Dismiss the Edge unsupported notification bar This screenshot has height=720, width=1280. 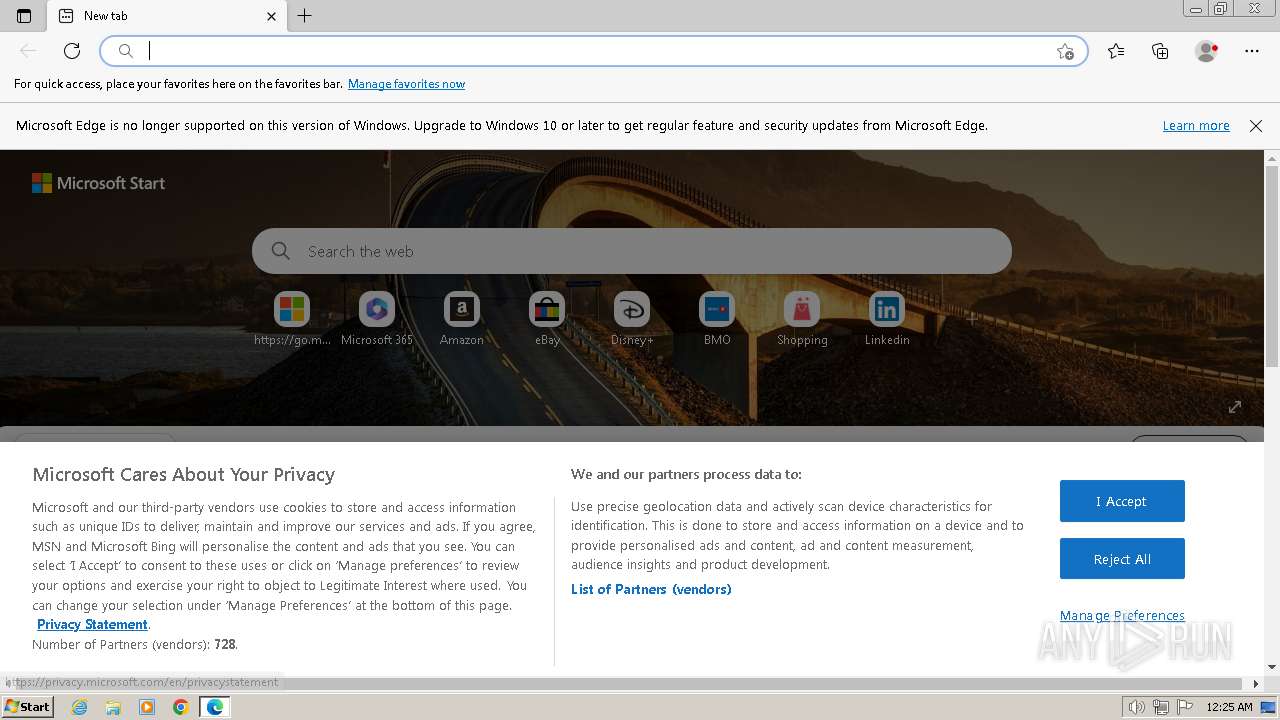(1256, 126)
